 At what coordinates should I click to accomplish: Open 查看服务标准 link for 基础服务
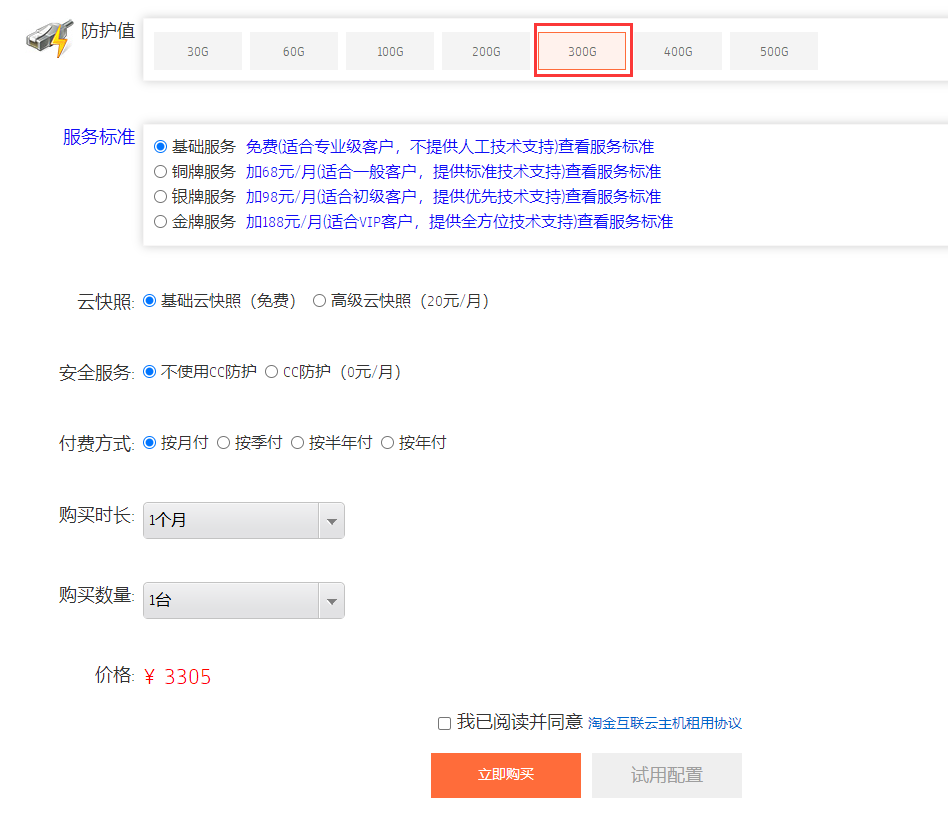coord(609,146)
